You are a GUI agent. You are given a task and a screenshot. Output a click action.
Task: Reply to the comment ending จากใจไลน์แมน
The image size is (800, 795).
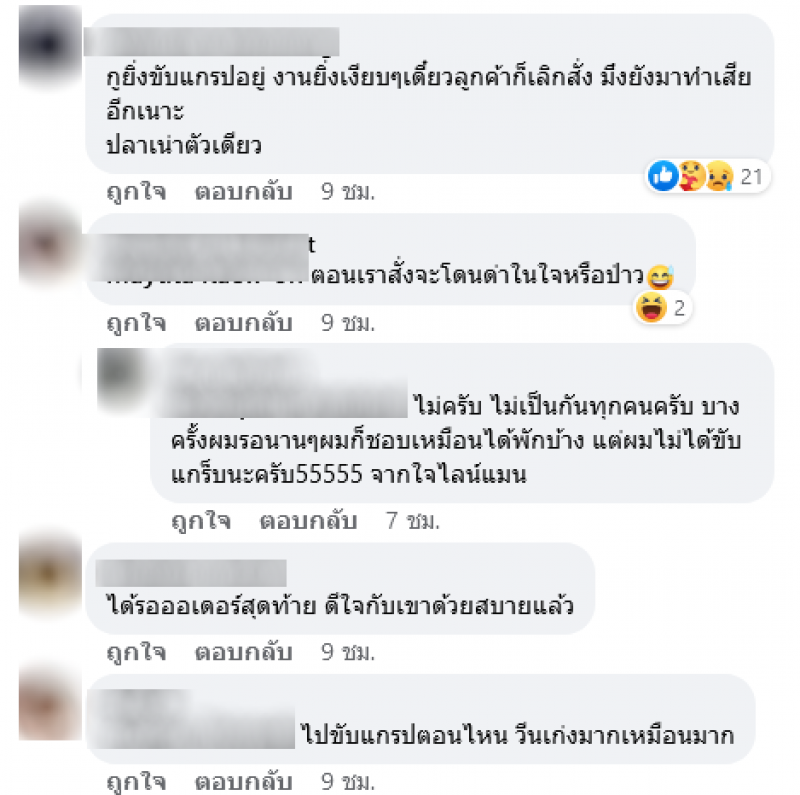pyautogui.click(x=308, y=521)
